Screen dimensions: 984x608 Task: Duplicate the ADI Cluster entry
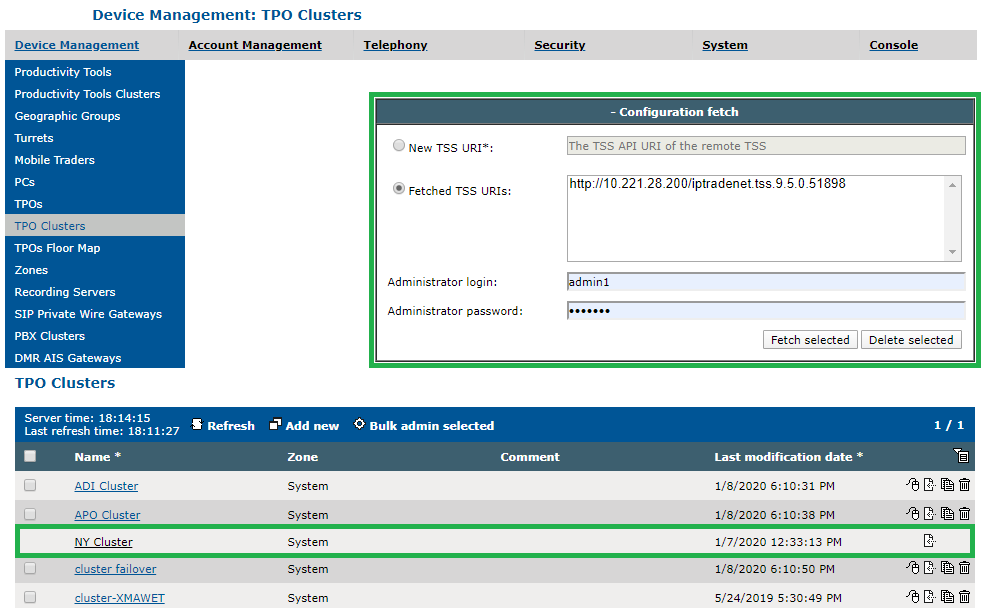(x=947, y=485)
